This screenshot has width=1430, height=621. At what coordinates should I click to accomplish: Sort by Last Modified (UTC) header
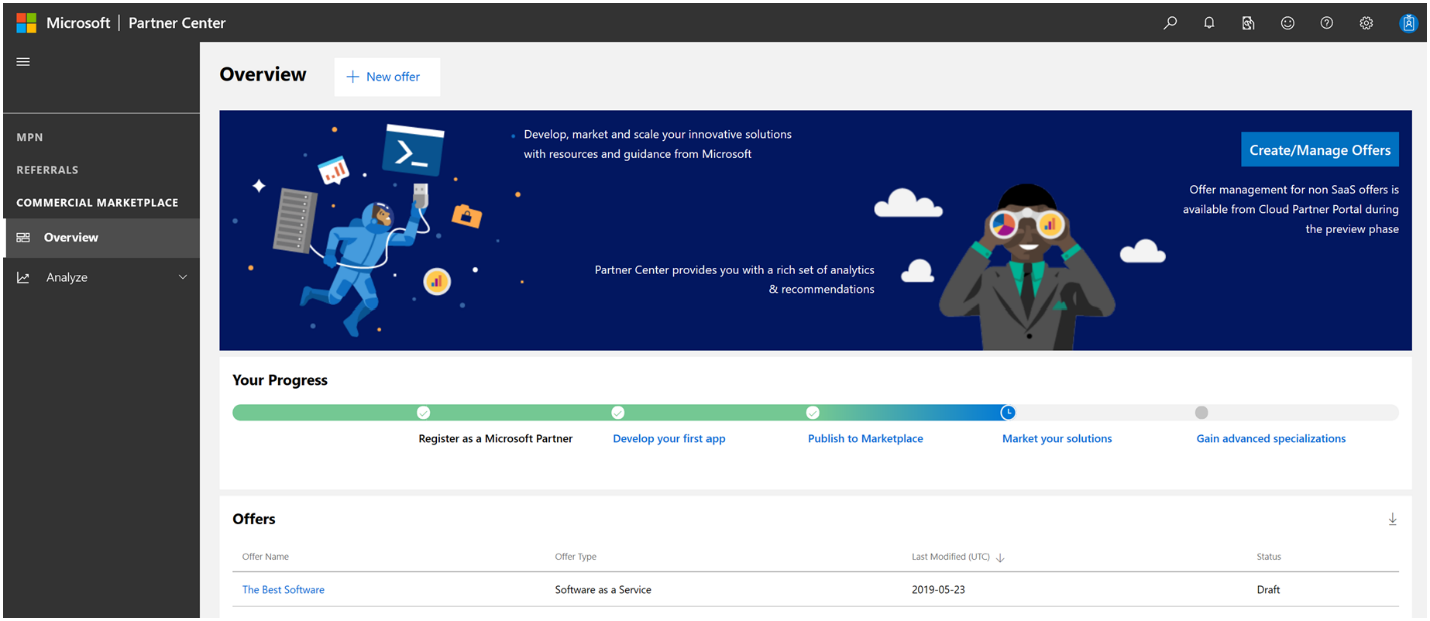[951, 557]
